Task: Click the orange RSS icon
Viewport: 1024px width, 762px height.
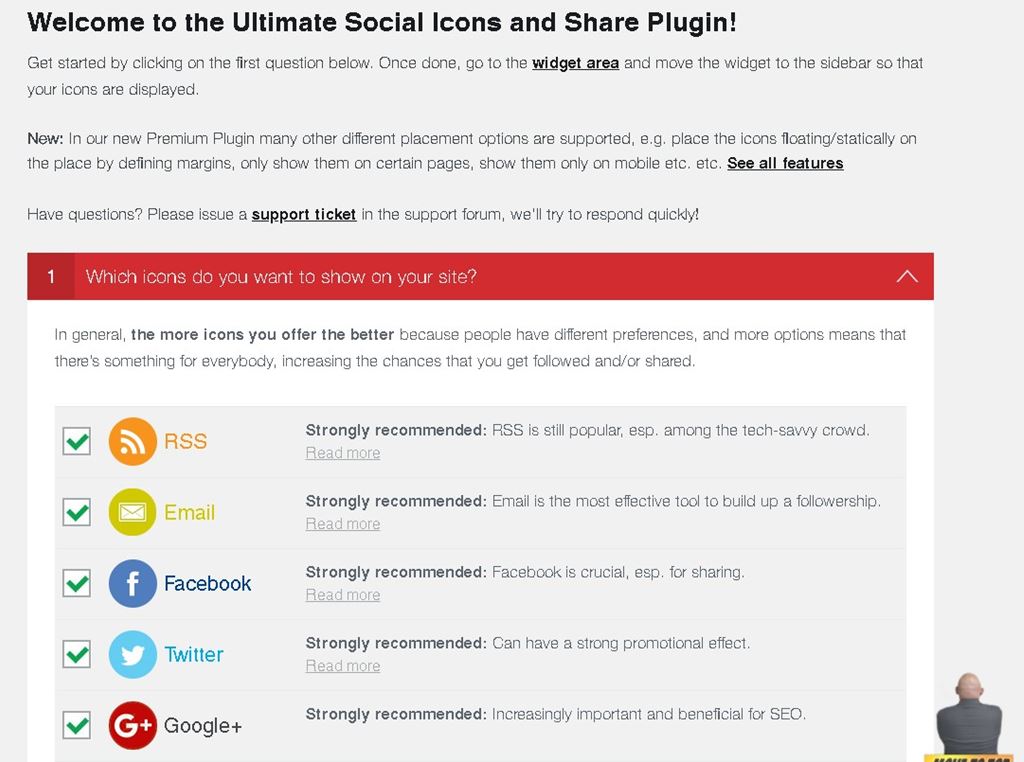Action: click(x=132, y=441)
